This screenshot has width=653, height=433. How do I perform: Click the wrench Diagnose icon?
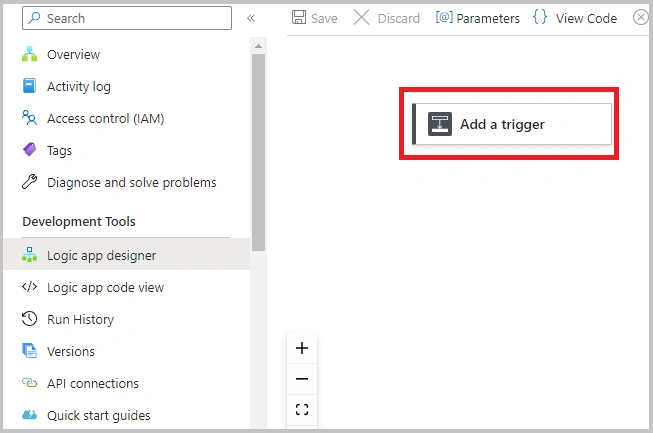(30, 182)
